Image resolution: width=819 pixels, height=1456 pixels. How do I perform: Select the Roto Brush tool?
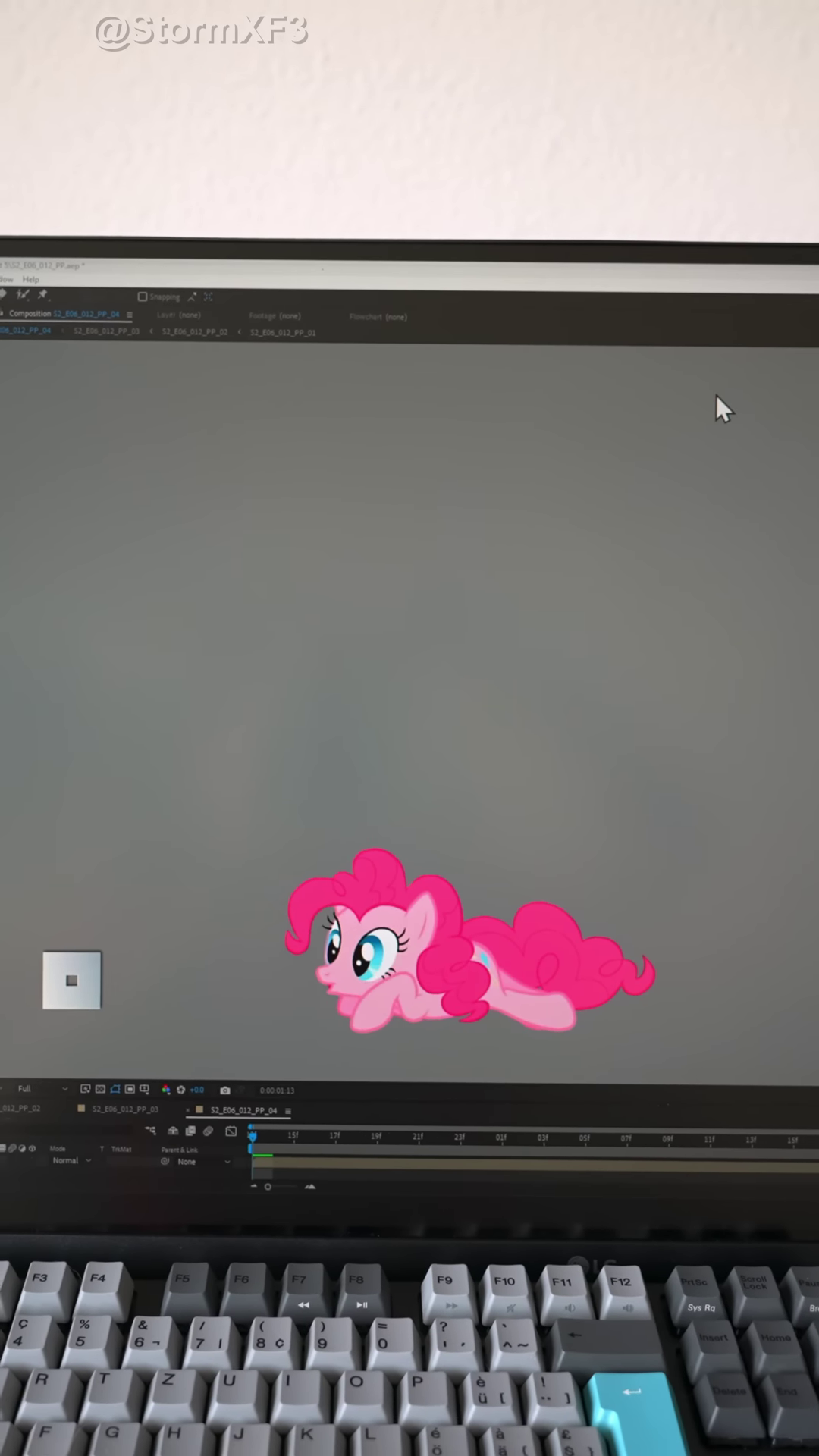[x=23, y=294]
